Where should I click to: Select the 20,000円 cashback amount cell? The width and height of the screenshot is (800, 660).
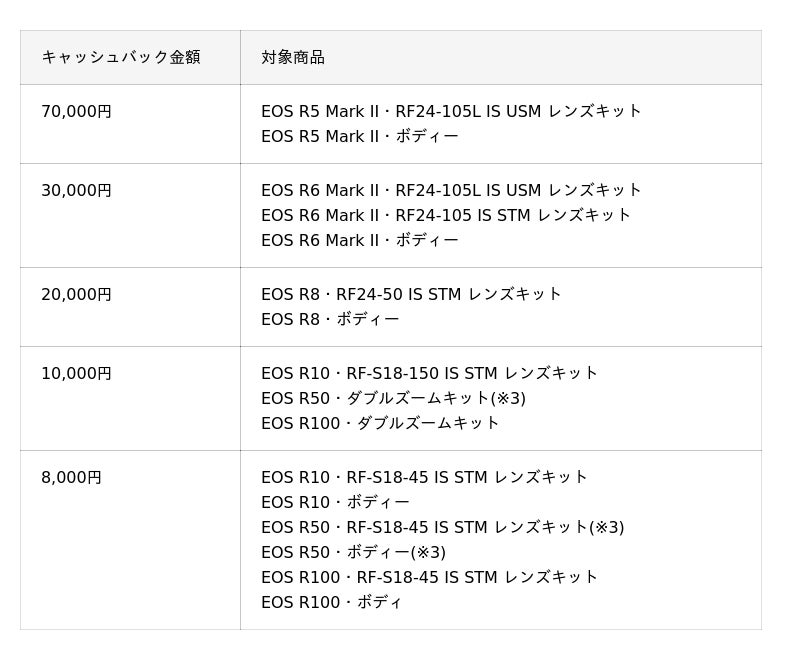[x=77, y=294]
